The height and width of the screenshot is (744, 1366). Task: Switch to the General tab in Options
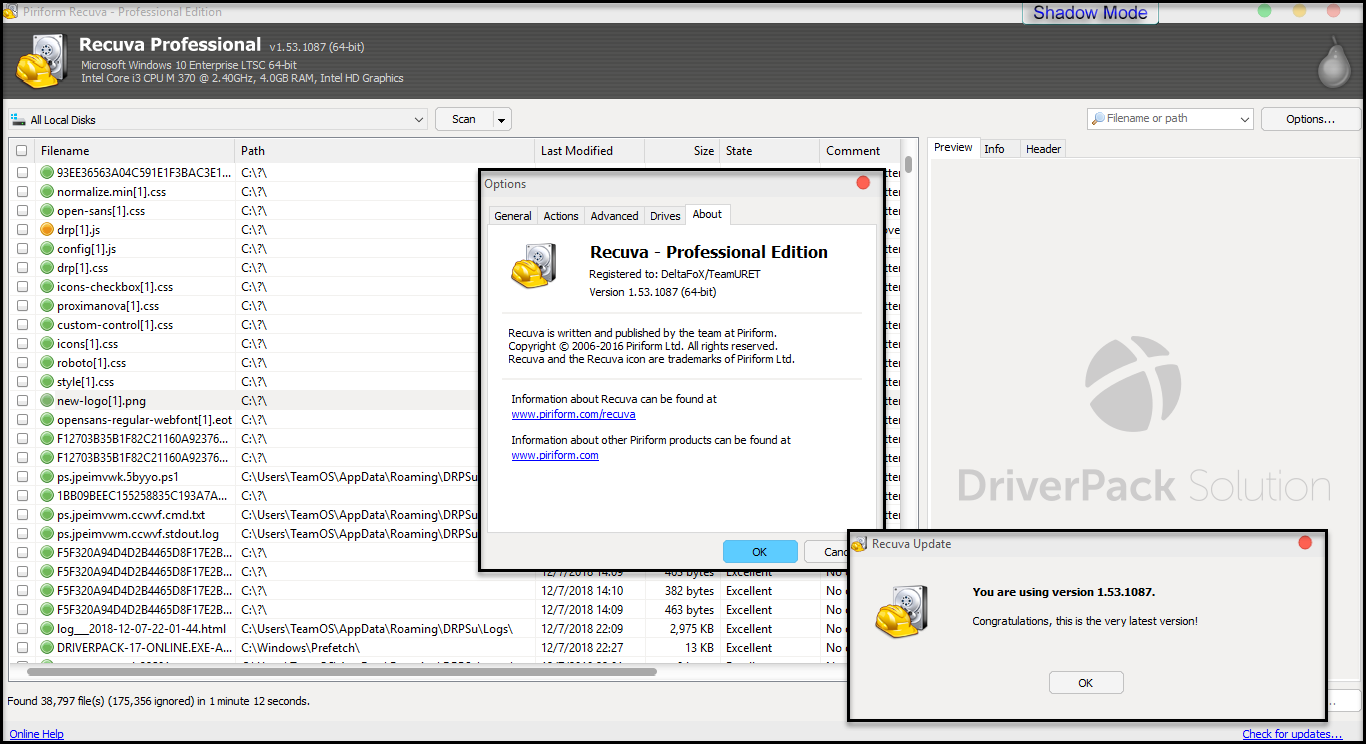tap(513, 216)
